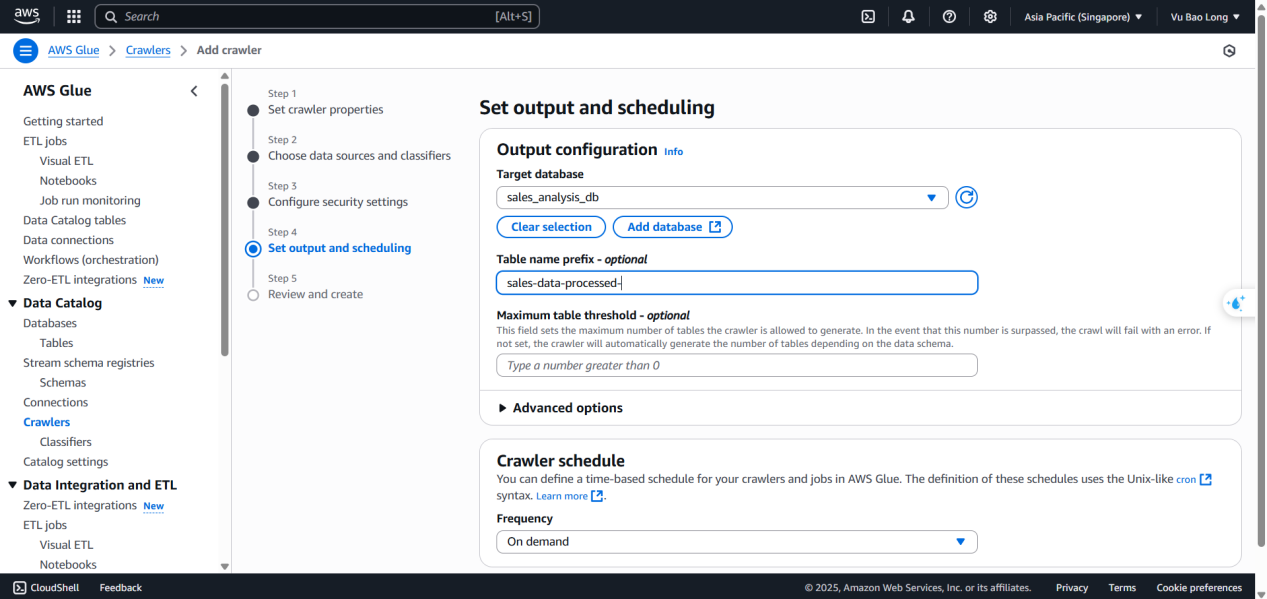
Task: Open Catalog settings in sidebar
Action: (x=66, y=462)
